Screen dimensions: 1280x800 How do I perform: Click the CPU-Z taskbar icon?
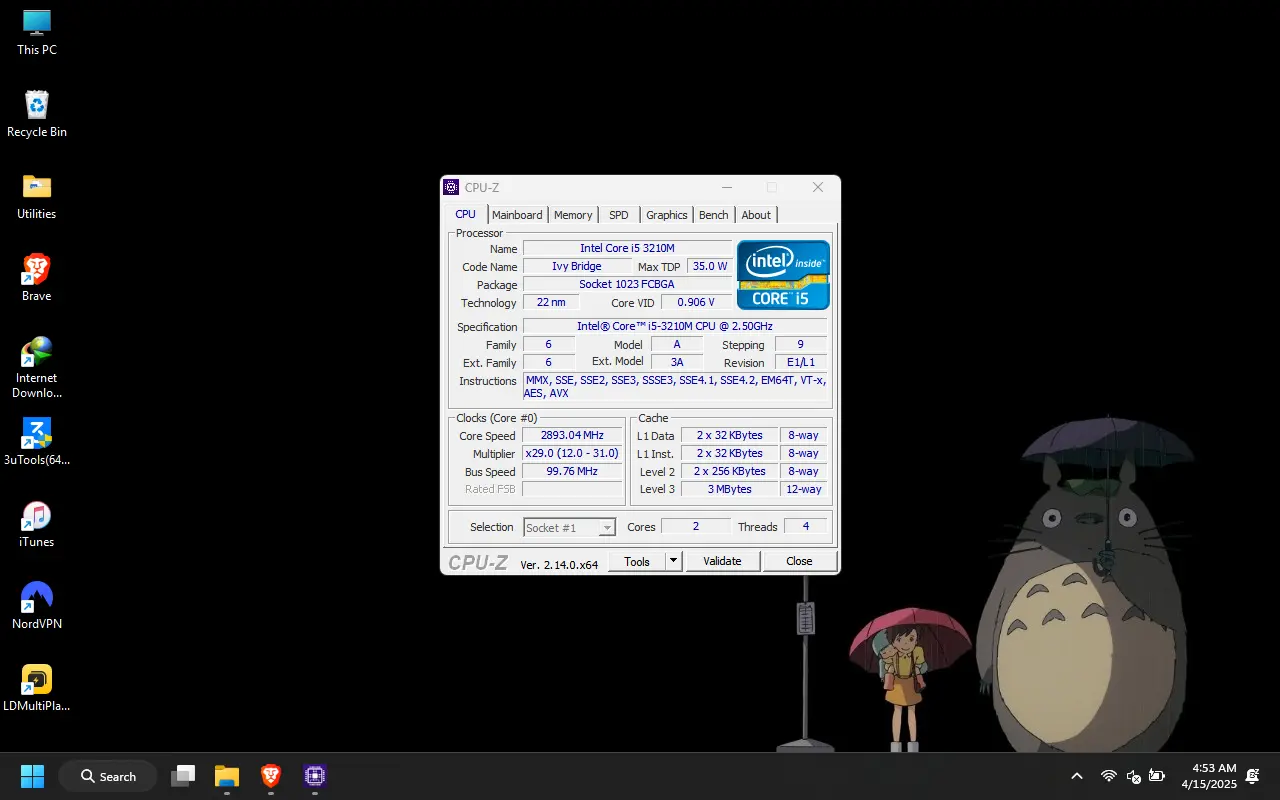click(315, 776)
